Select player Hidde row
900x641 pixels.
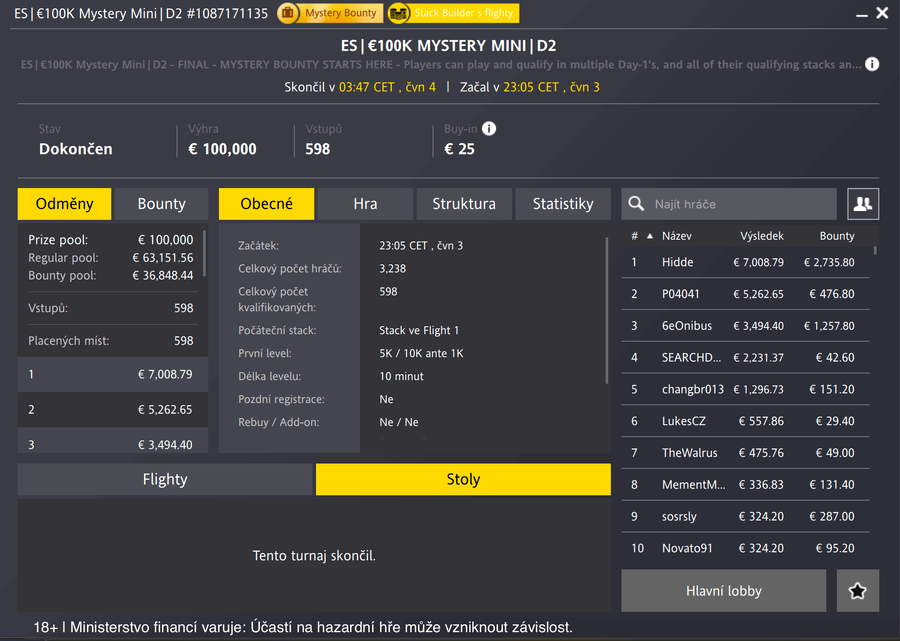[745, 262]
